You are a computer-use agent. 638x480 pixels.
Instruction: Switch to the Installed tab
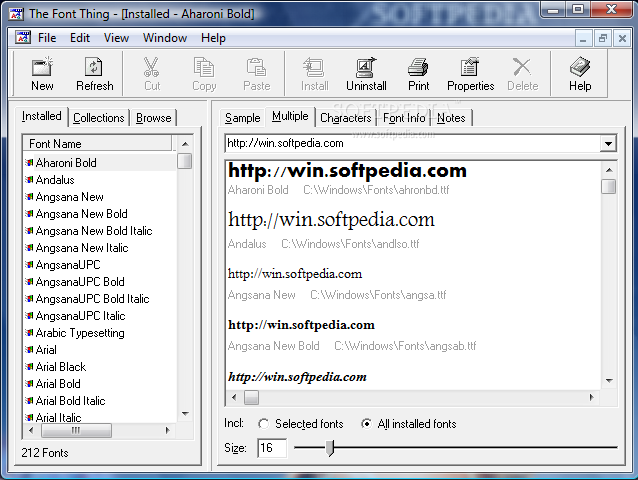pos(41,116)
